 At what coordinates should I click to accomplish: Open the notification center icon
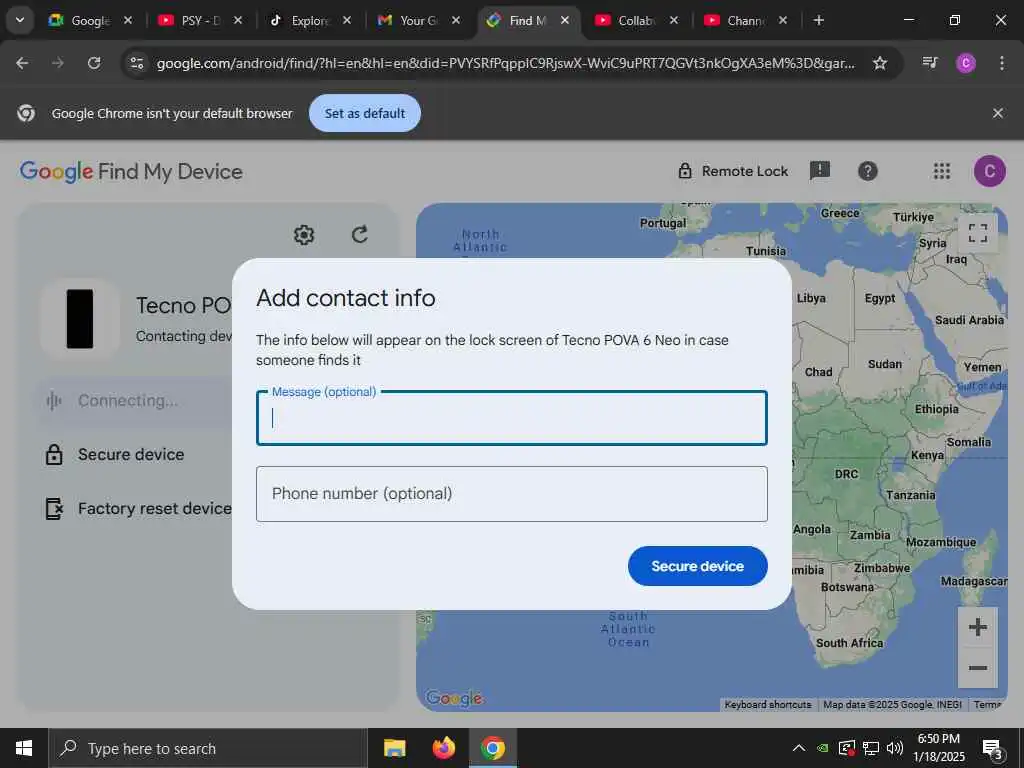point(992,748)
